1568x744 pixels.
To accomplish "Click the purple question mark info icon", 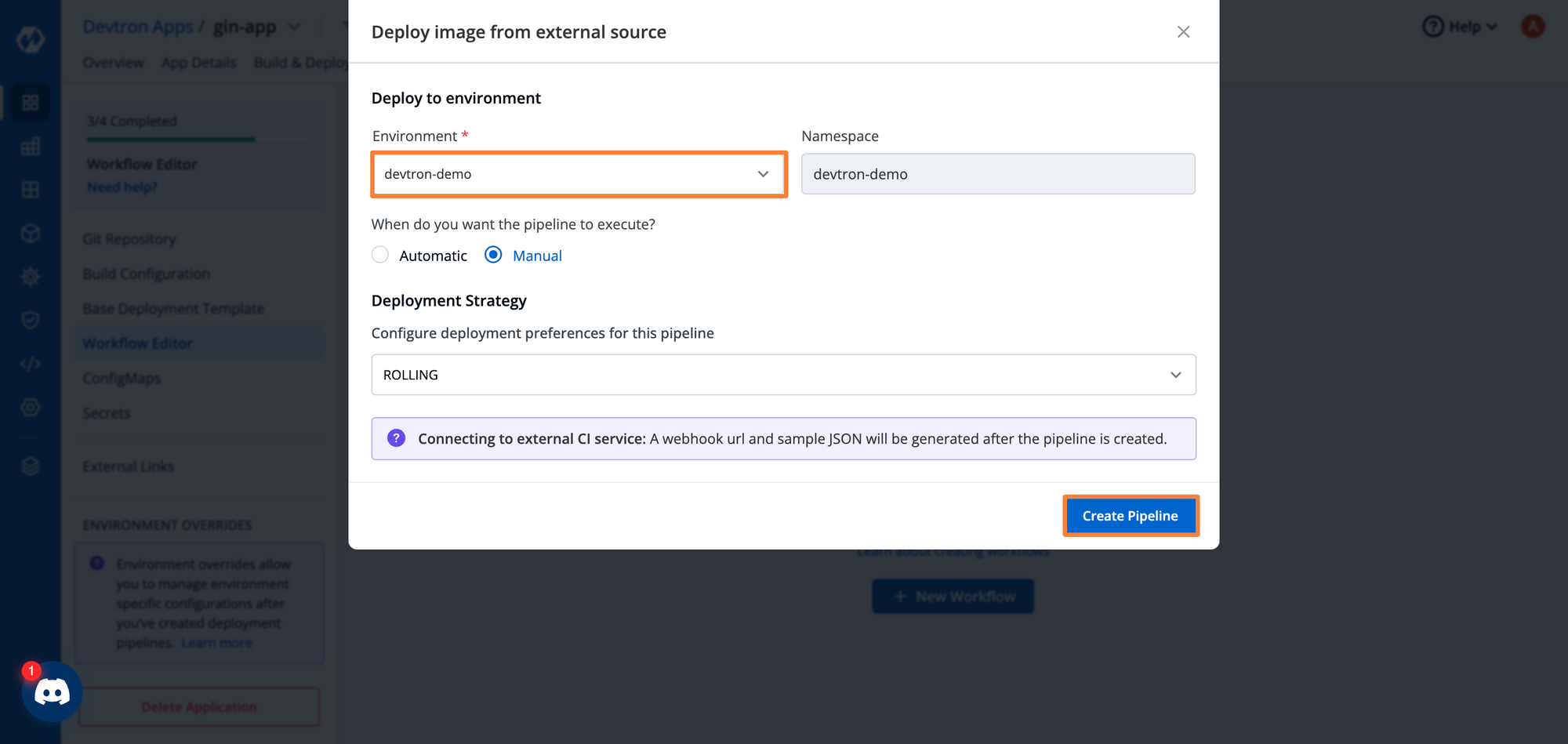I will click(397, 438).
